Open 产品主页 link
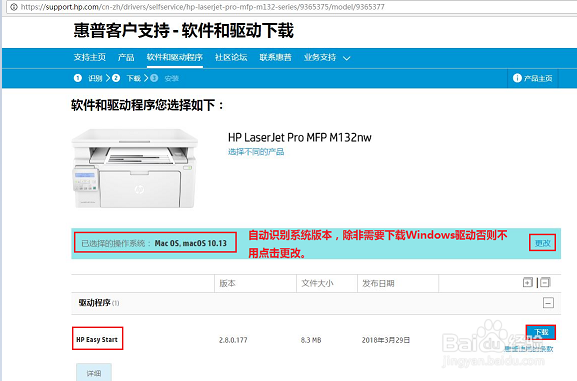This screenshot has height=381, width=577. 538,78
